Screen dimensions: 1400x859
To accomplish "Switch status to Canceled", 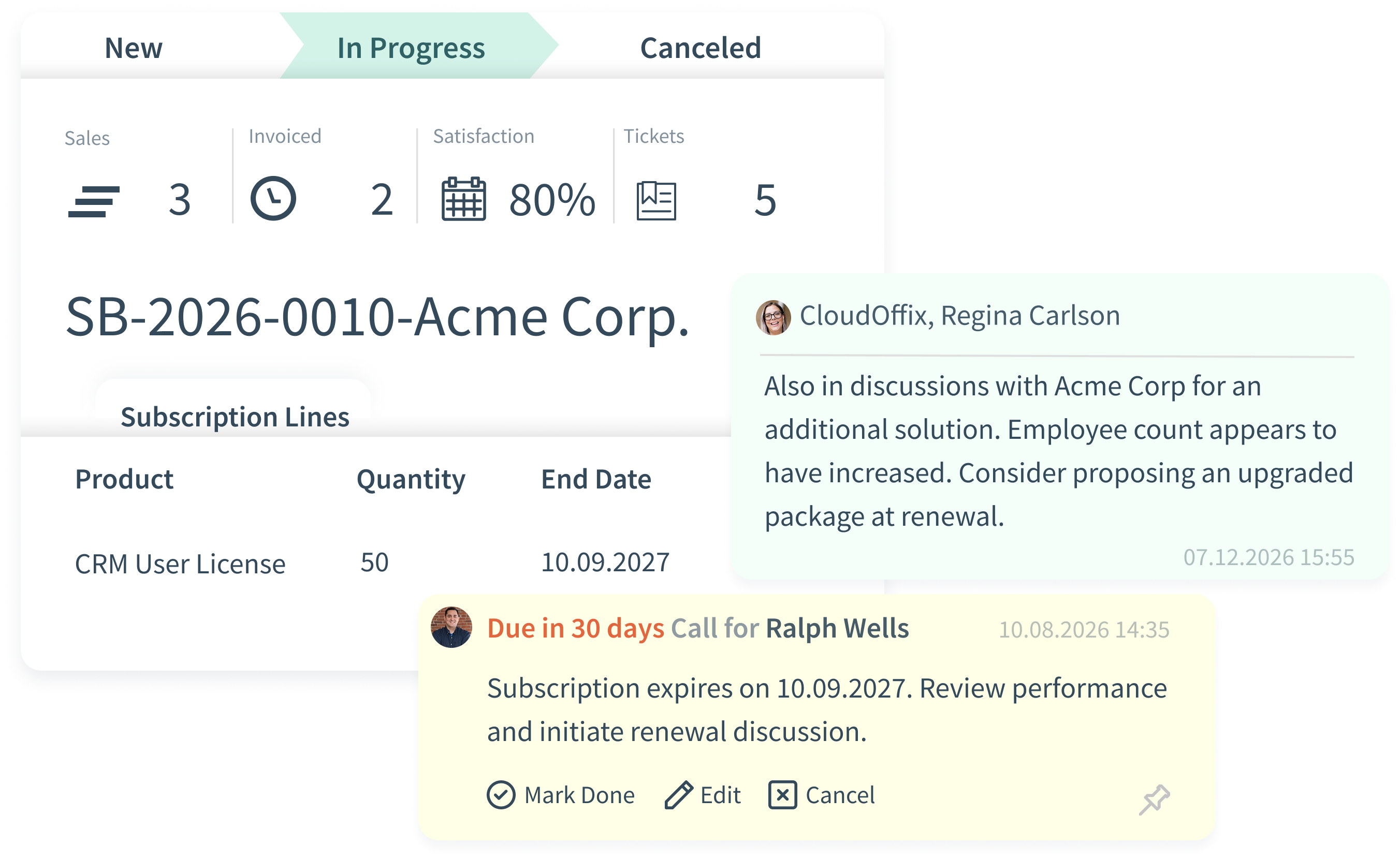I will click(701, 48).
